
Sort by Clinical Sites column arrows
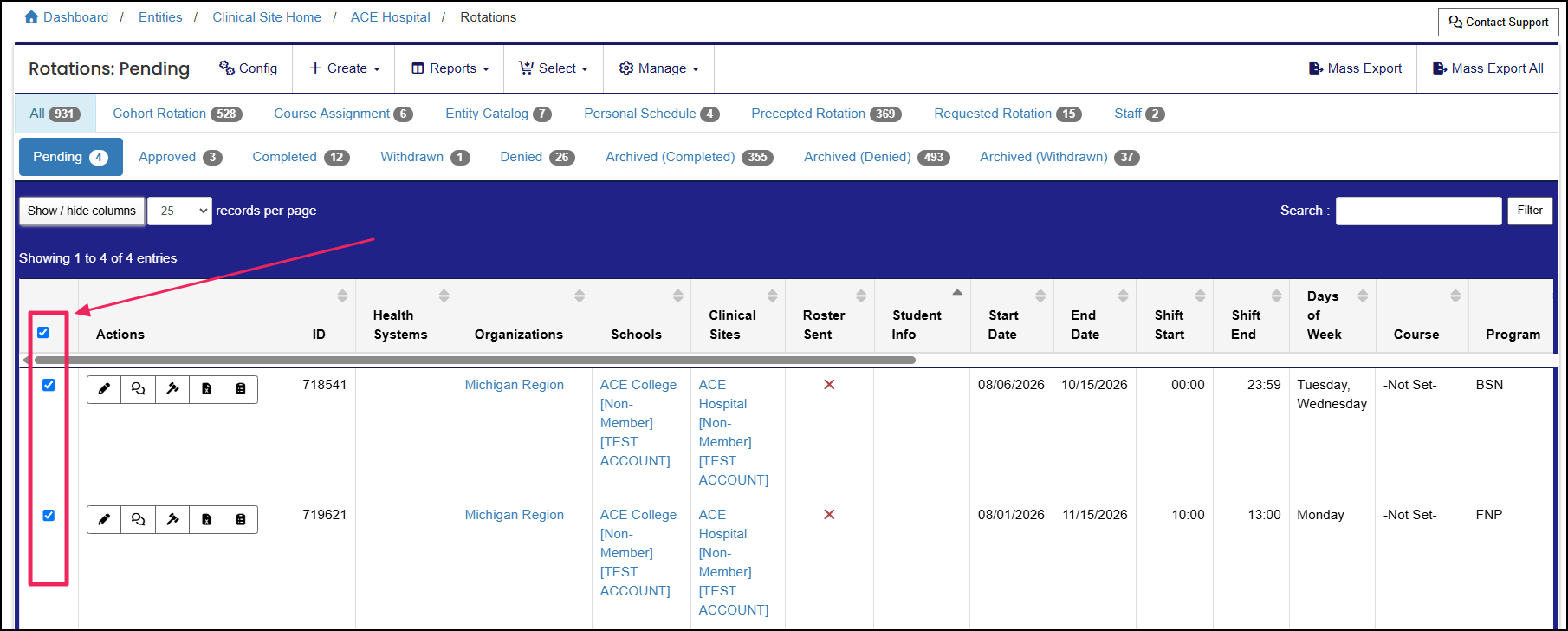point(772,296)
